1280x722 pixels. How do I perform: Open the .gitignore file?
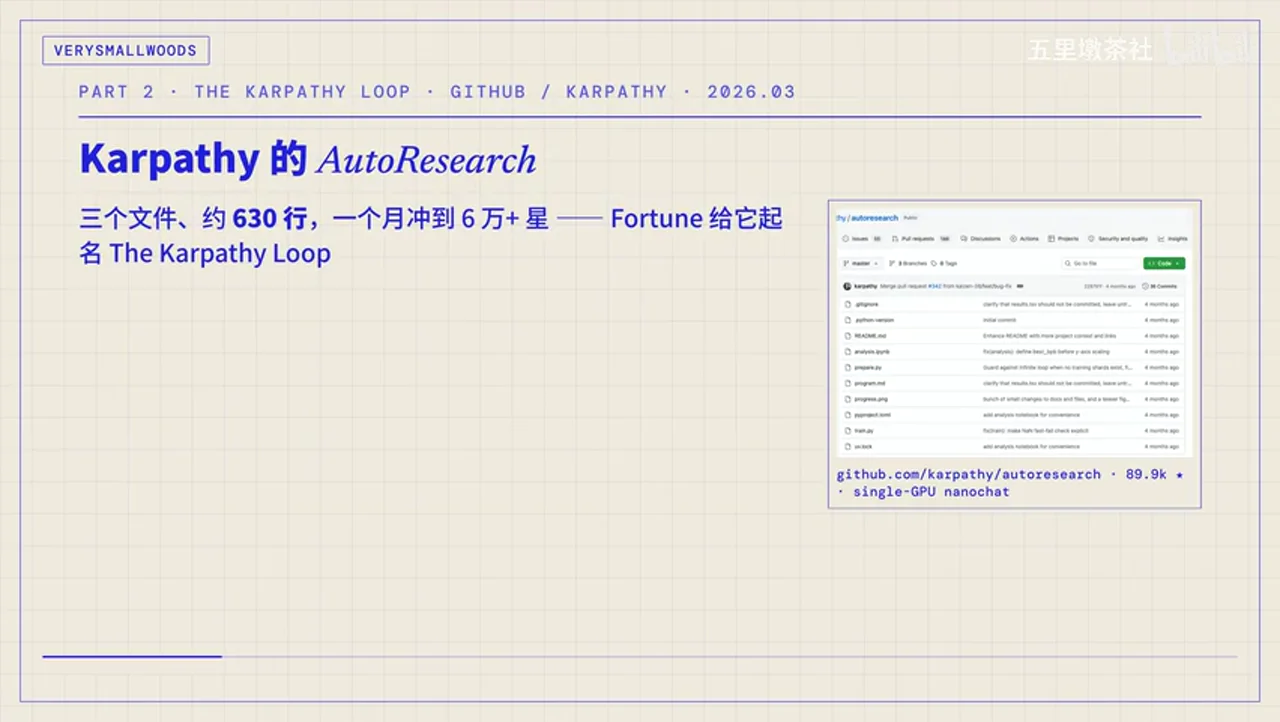866,304
